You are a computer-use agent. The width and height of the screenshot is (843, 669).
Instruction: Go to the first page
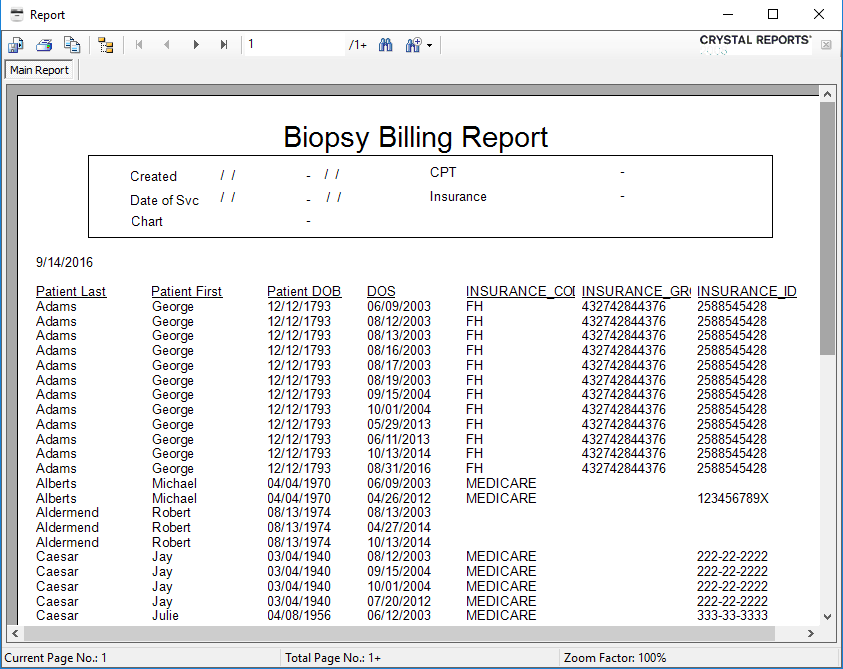click(x=138, y=45)
